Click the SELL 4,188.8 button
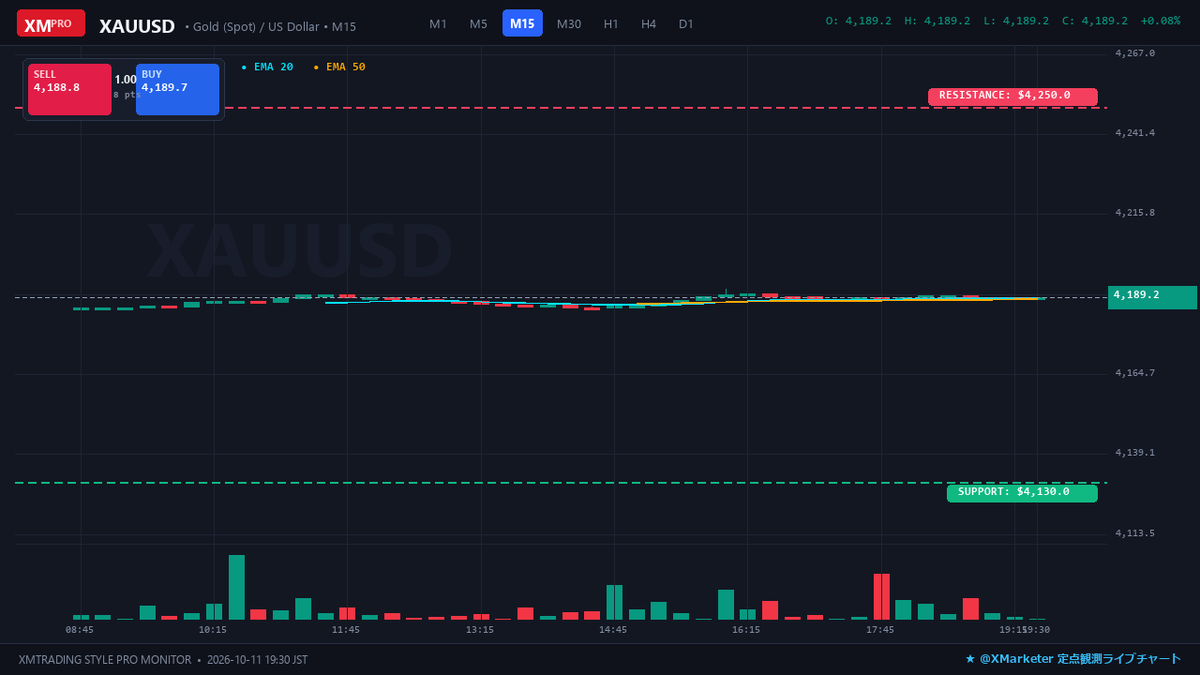1200x675 pixels. (x=70, y=90)
